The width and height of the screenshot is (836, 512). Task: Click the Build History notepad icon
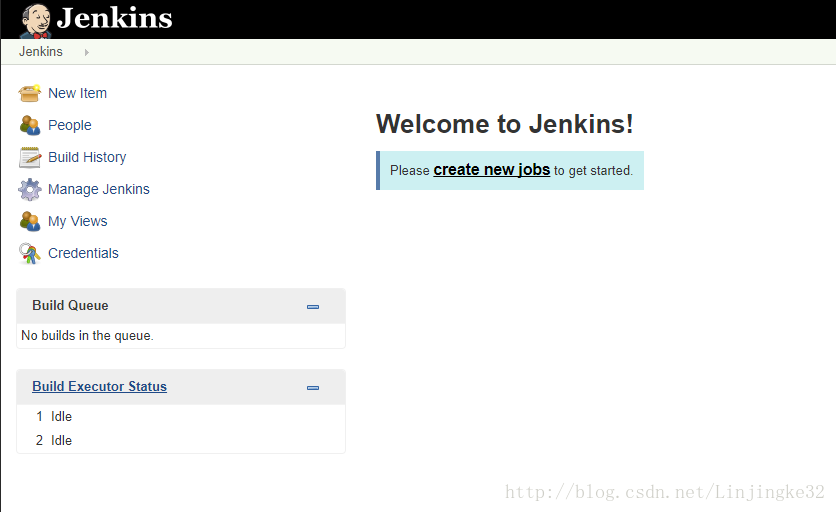coord(29,157)
